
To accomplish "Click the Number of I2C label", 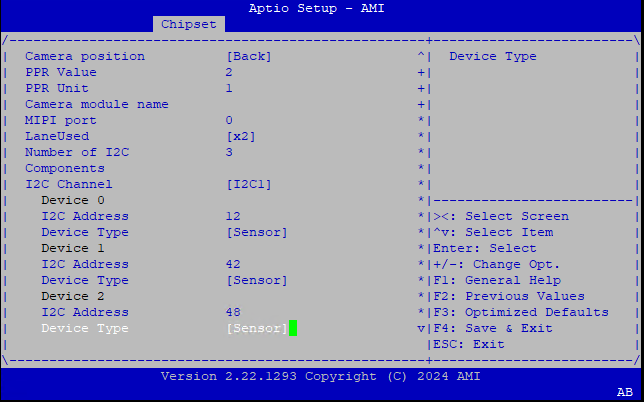I will coord(77,152).
